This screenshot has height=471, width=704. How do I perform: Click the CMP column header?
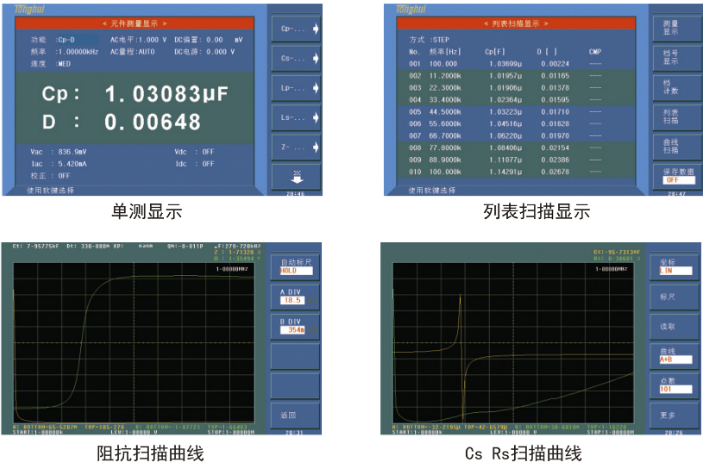pyautogui.click(x=595, y=52)
